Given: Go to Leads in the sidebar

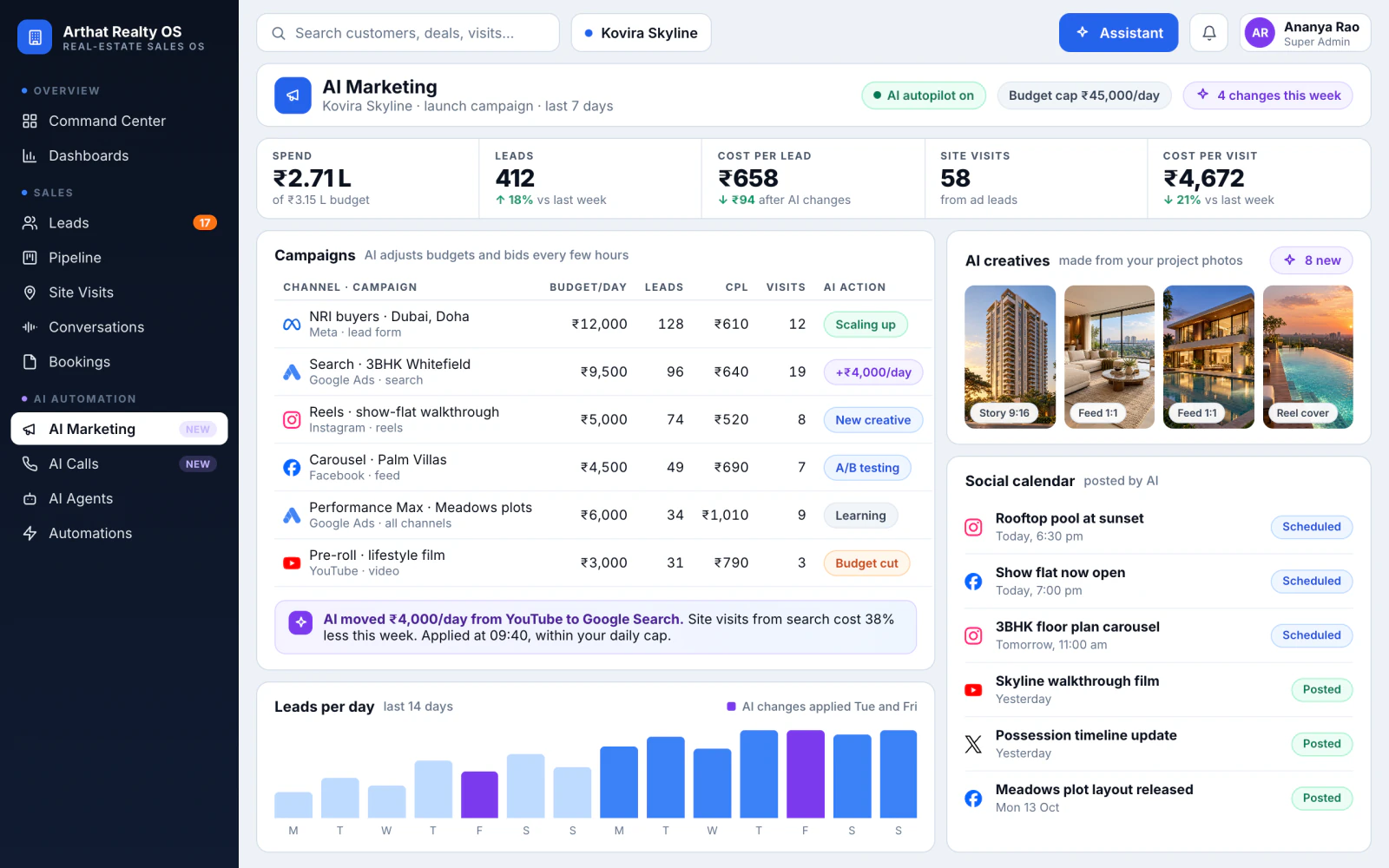Looking at the screenshot, I should click(x=119, y=223).
